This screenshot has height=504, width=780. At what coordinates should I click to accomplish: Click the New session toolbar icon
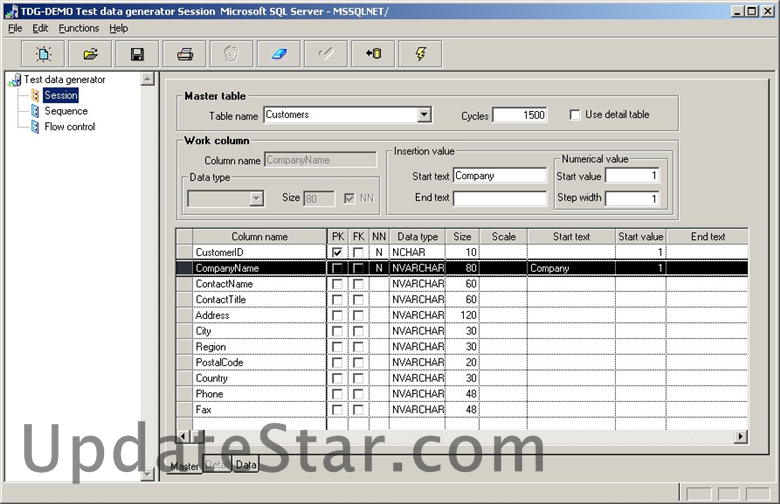43,54
